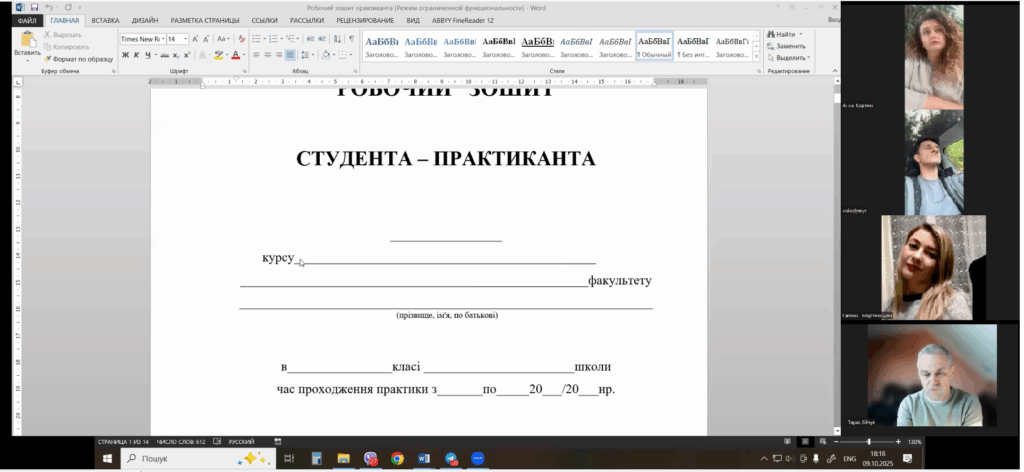Image resolution: width=1024 pixels, height=472 pixels.
Task: Toggle Italic (К) formatting
Action: [137, 55]
